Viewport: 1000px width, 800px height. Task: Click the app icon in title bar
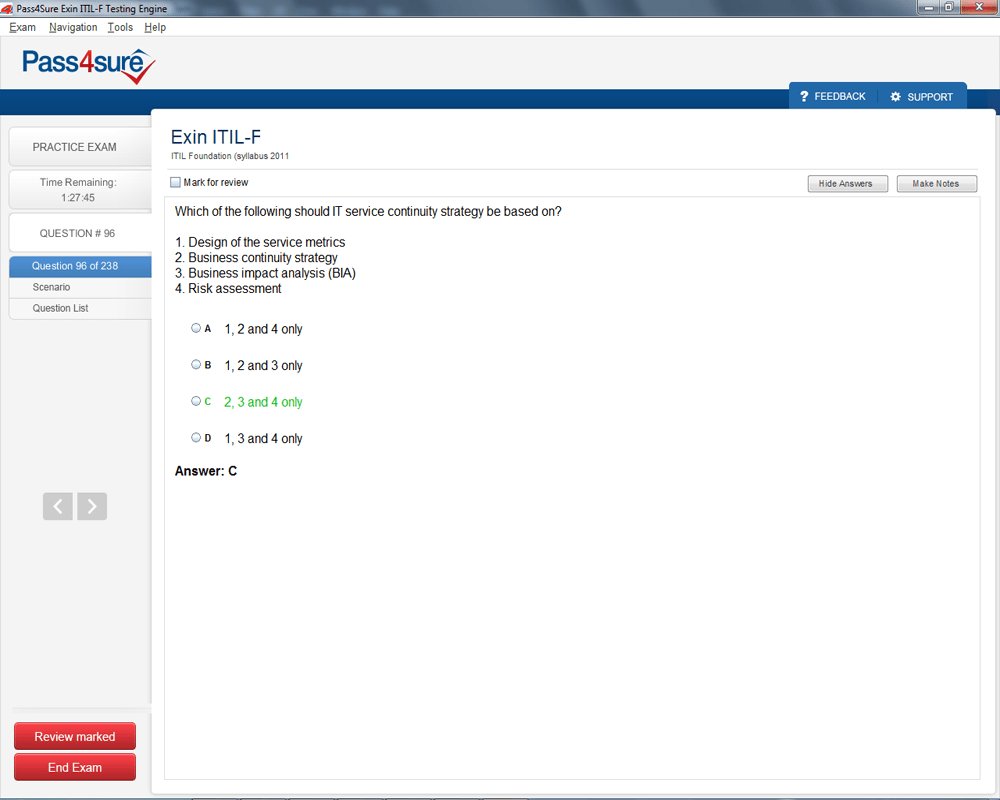click(x=7, y=9)
